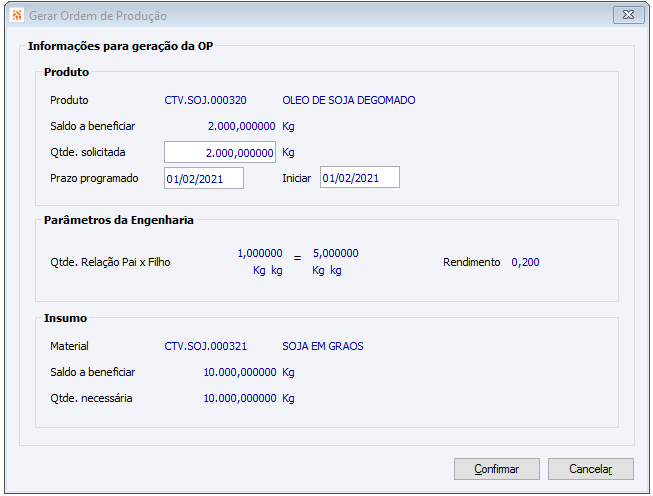This screenshot has width=653, height=496.
Task: Click the Qtde. Relação Pai x Filho label
Action: (110, 262)
